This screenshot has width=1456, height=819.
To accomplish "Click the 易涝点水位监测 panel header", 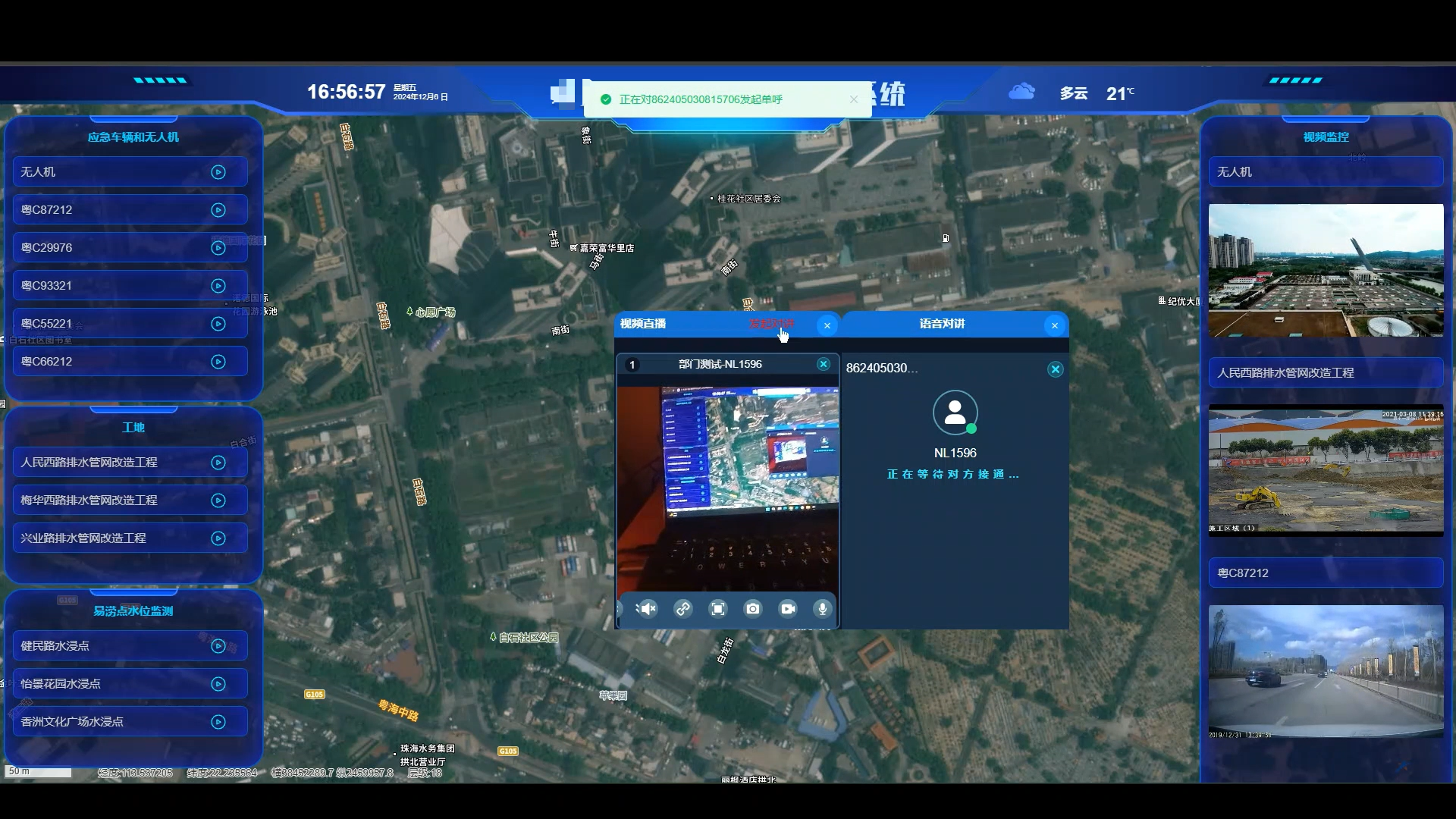I will click(x=133, y=611).
